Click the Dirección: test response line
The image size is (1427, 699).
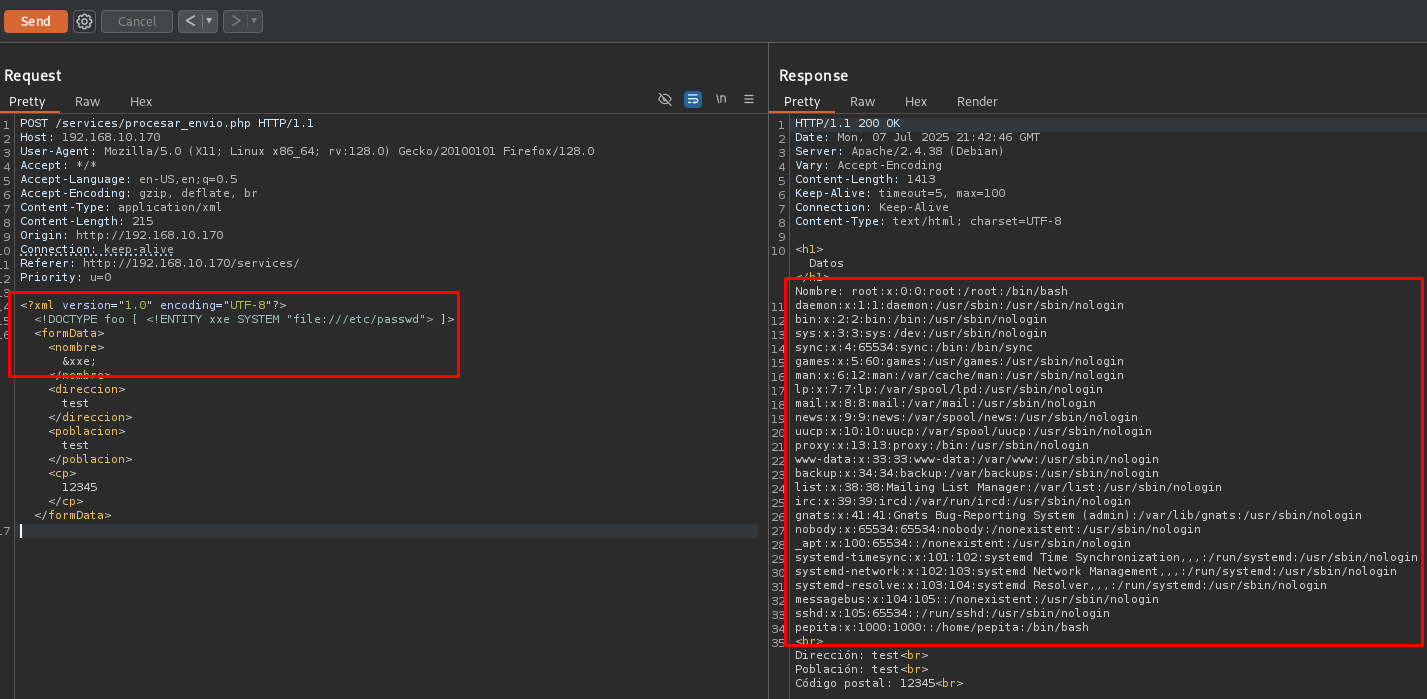(861, 655)
